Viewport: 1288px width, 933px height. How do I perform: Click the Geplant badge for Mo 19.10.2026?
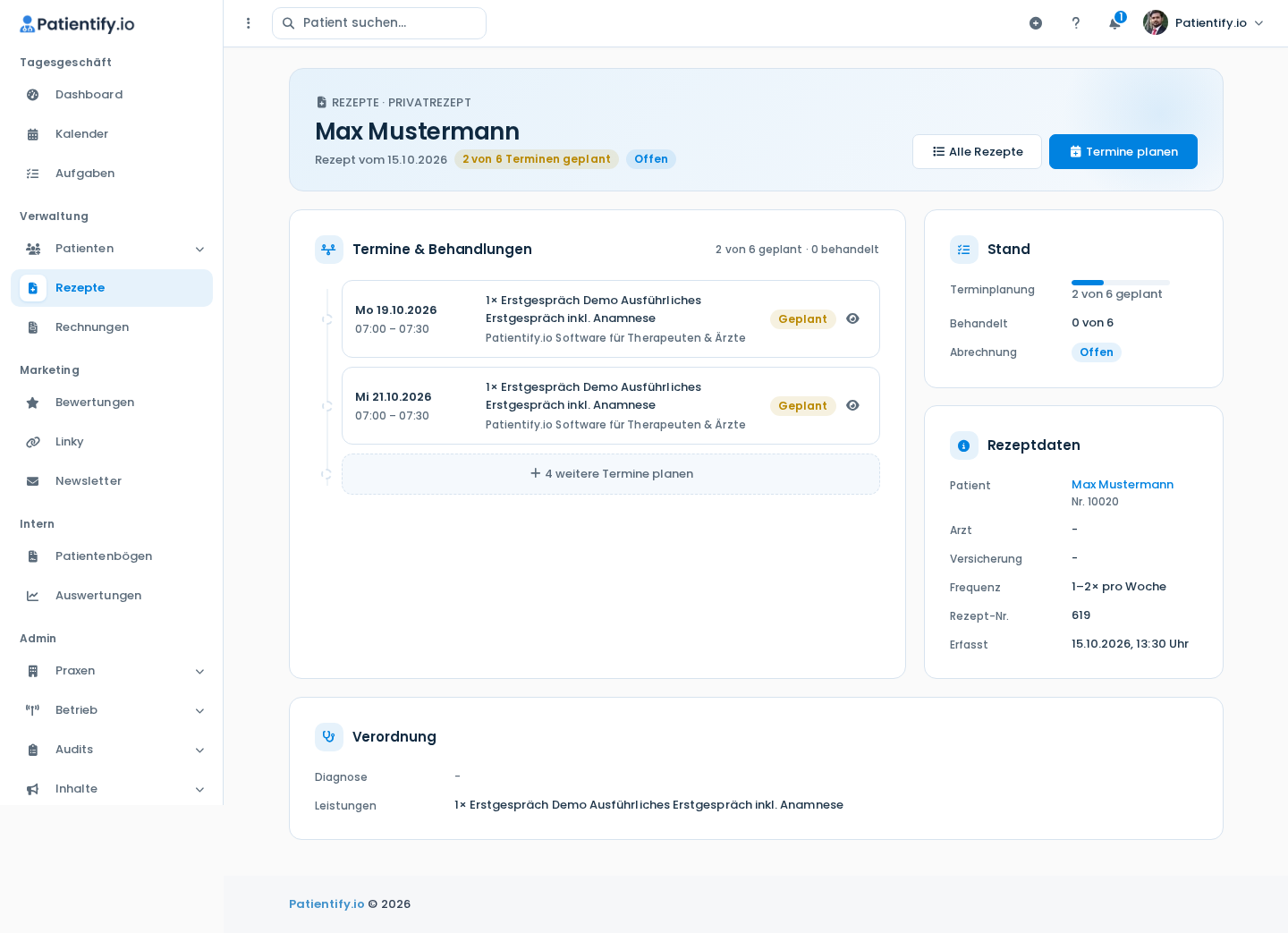point(802,319)
